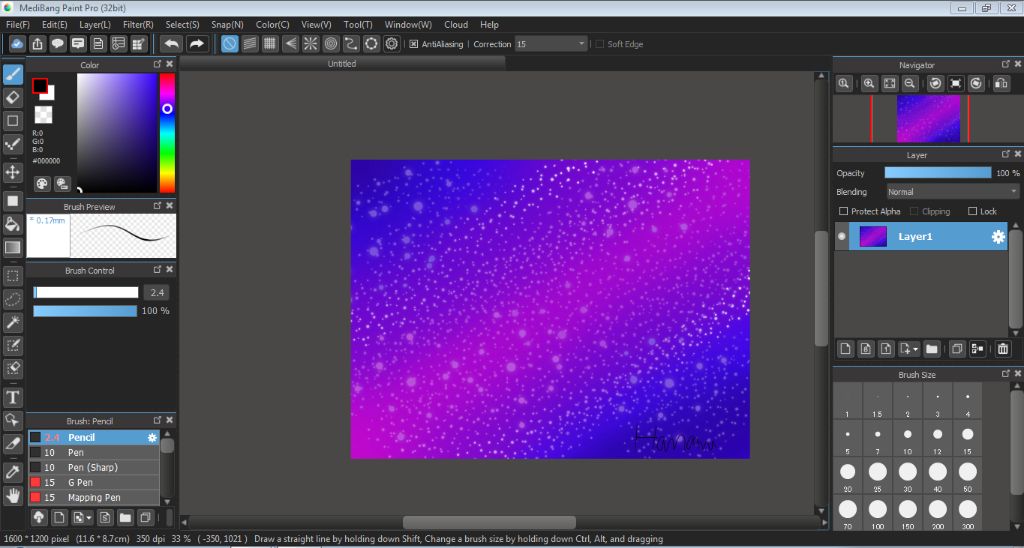Turn off the snap guide (active blue icon)
Viewport: 1024px width, 548px height.
(x=229, y=44)
